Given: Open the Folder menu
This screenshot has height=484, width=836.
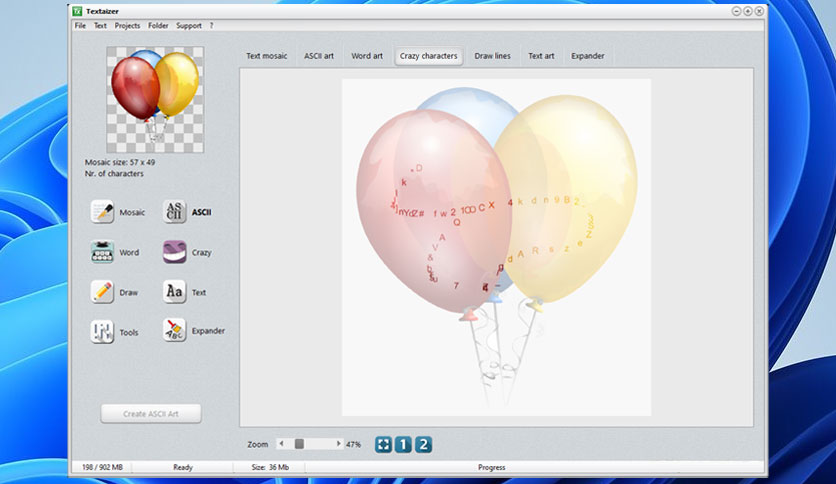Looking at the screenshot, I should coord(158,26).
